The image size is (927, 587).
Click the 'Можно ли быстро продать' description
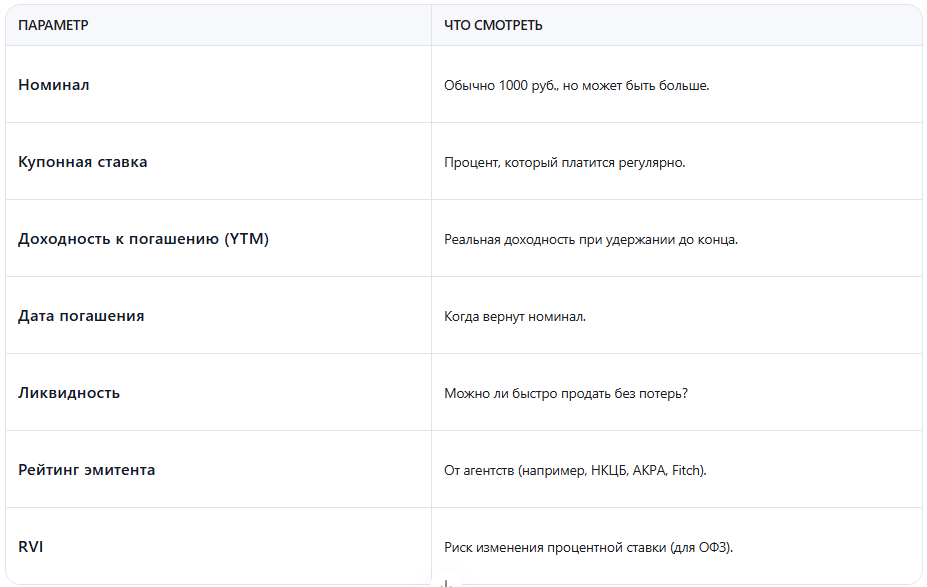pos(566,394)
